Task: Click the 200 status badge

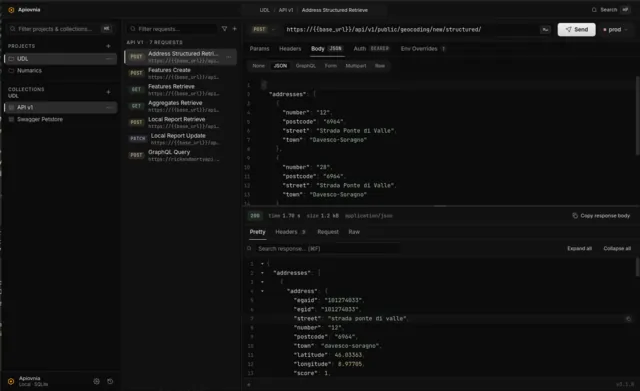Action: coord(255,215)
